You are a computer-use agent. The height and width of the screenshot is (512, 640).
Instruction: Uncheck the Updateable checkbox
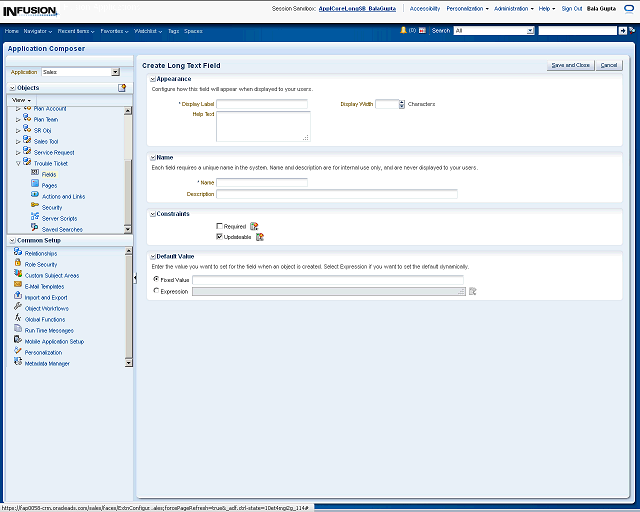tap(220, 237)
